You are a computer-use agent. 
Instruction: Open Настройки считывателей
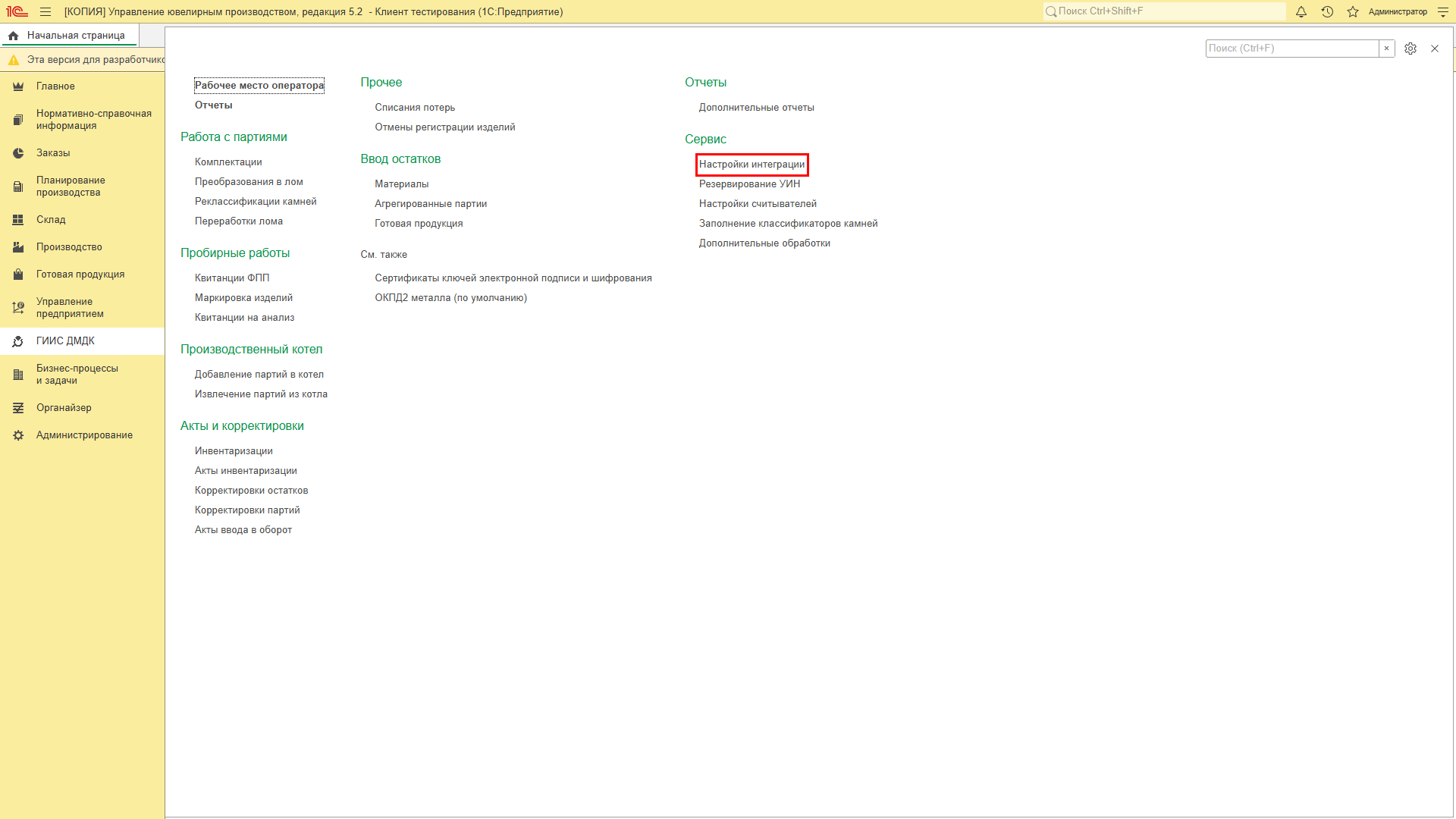[758, 204]
